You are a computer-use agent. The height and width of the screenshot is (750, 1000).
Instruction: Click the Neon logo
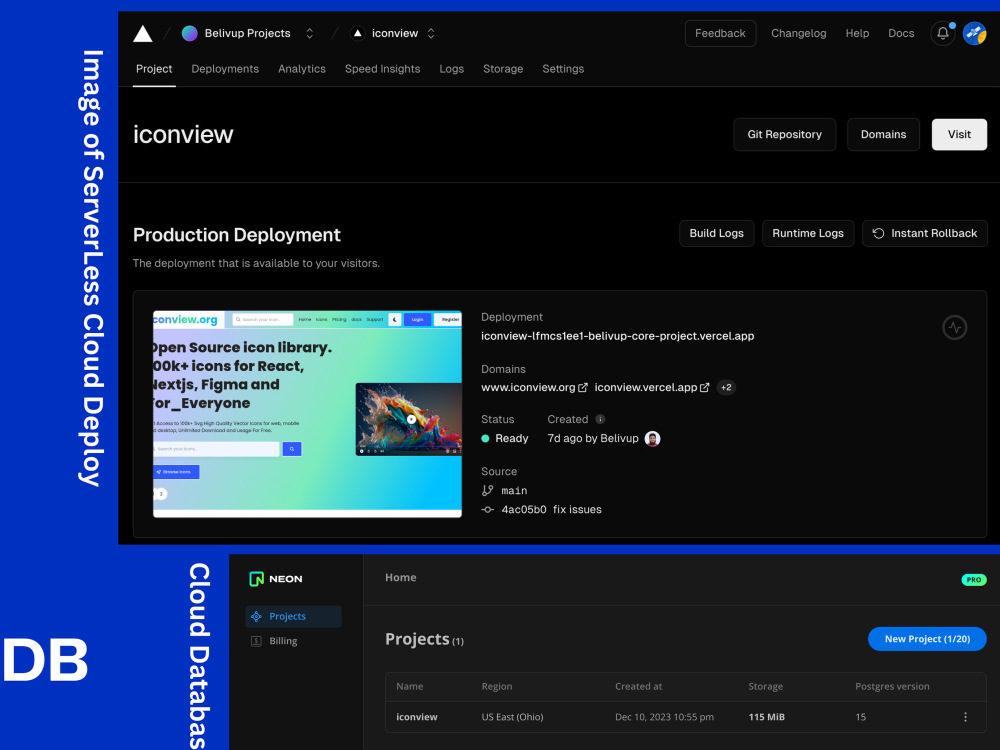click(276, 578)
